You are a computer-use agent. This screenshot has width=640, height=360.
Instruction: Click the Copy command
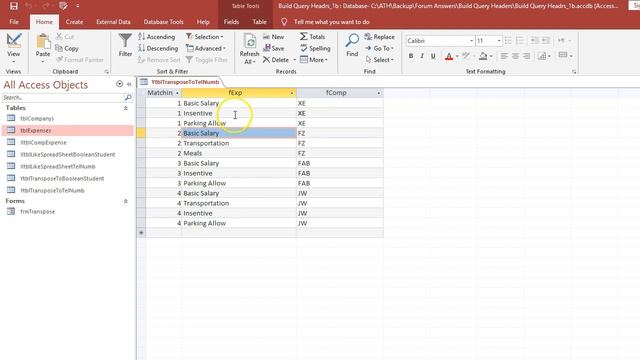pyautogui.click(x=67, y=48)
